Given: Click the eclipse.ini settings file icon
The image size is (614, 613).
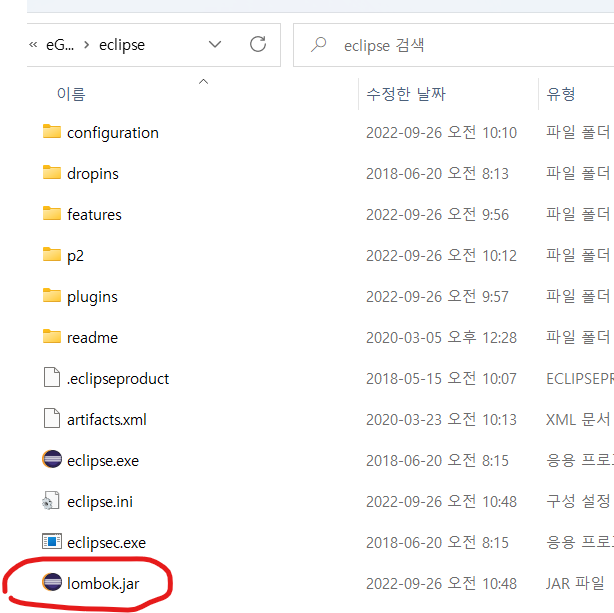Looking at the screenshot, I should [x=51, y=501].
